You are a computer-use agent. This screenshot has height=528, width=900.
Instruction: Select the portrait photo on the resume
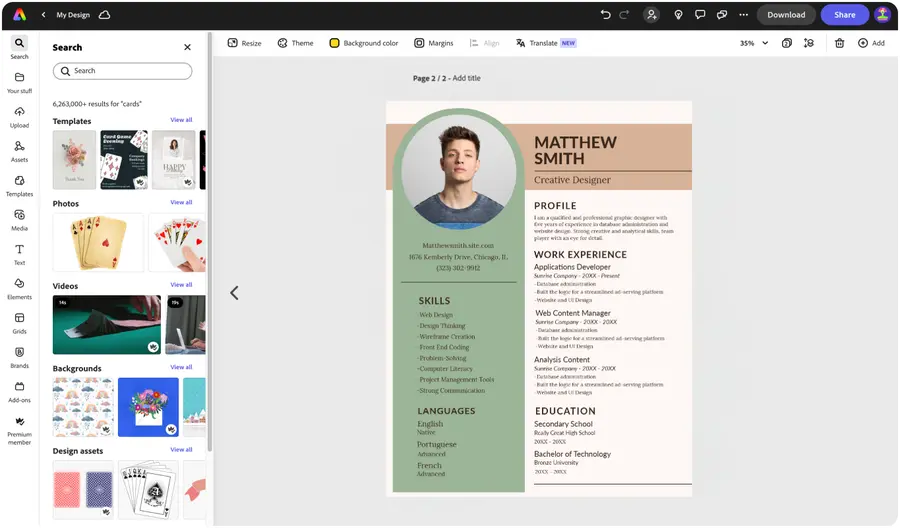[458, 172]
